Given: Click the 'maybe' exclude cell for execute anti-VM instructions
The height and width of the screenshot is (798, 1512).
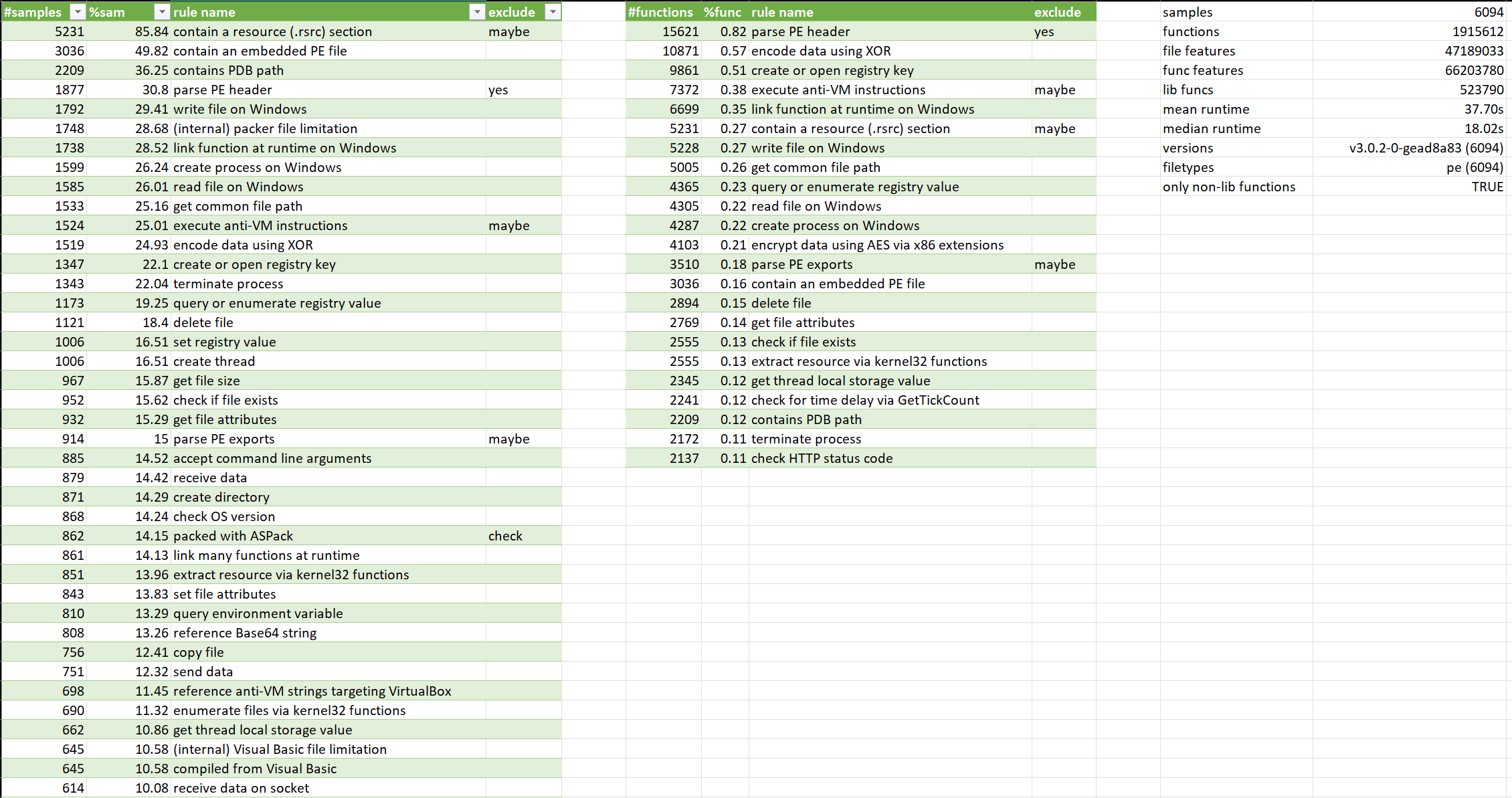Looking at the screenshot, I should point(509,225).
